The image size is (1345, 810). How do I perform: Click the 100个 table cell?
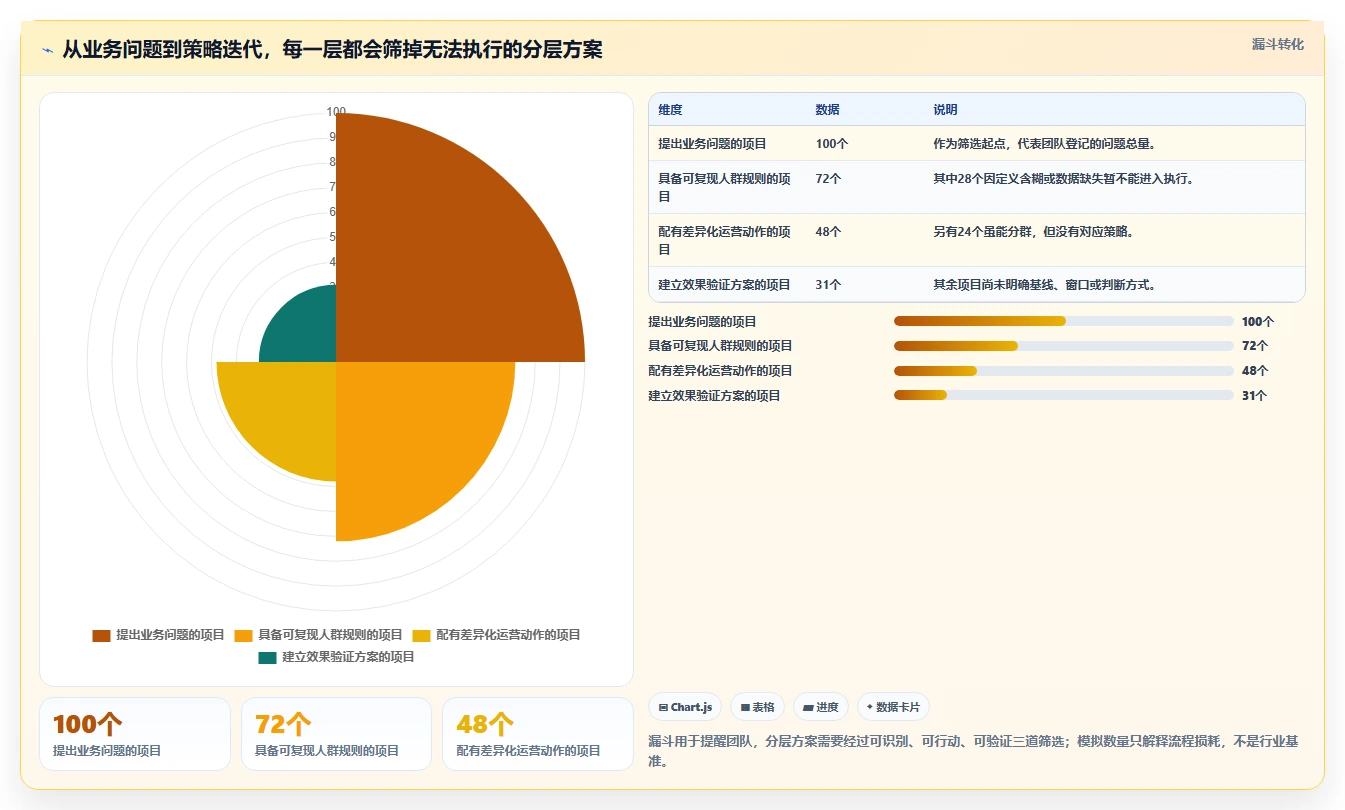(832, 144)
